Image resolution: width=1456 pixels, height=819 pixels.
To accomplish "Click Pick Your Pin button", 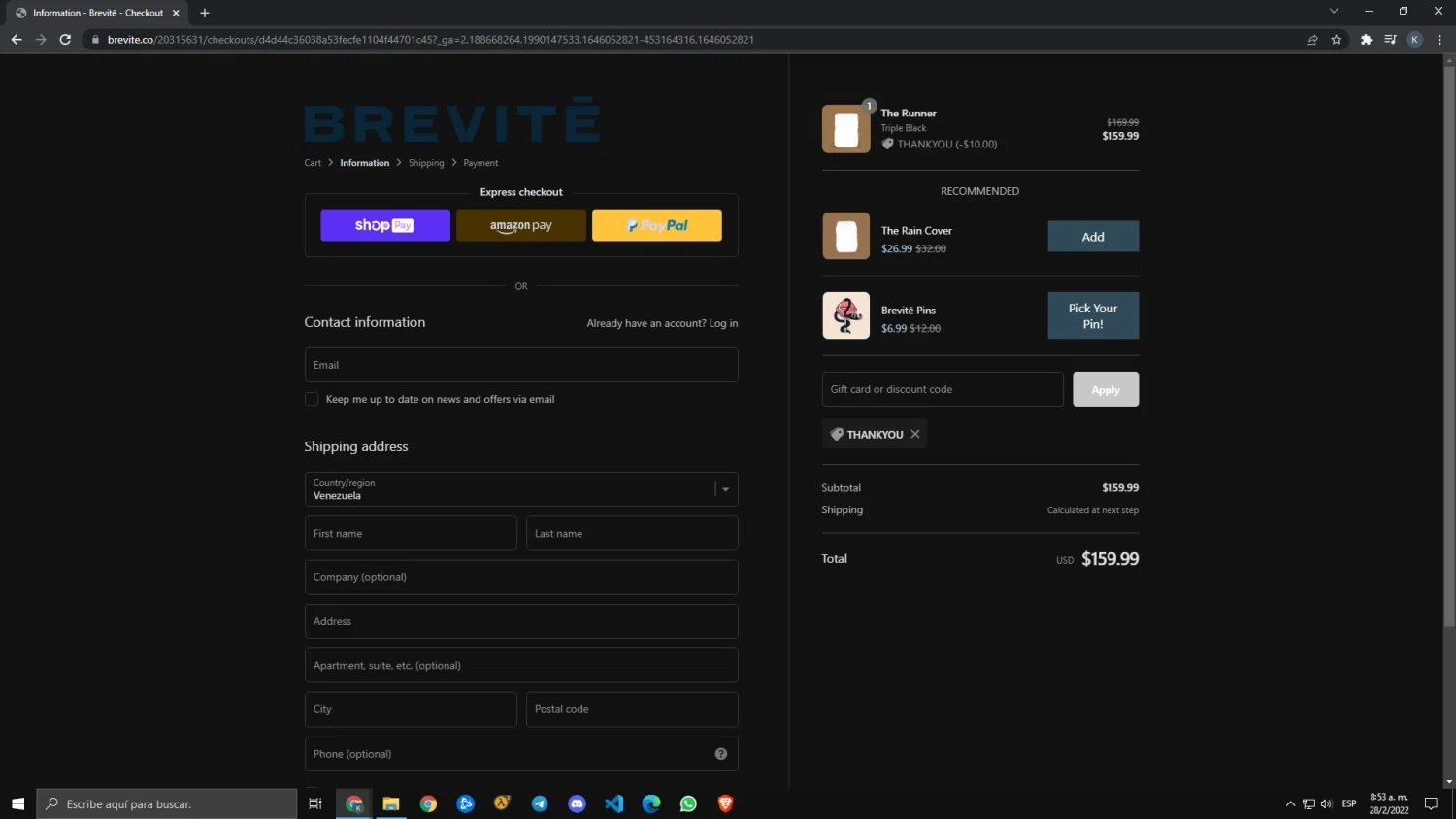I will coord(1093,315).
